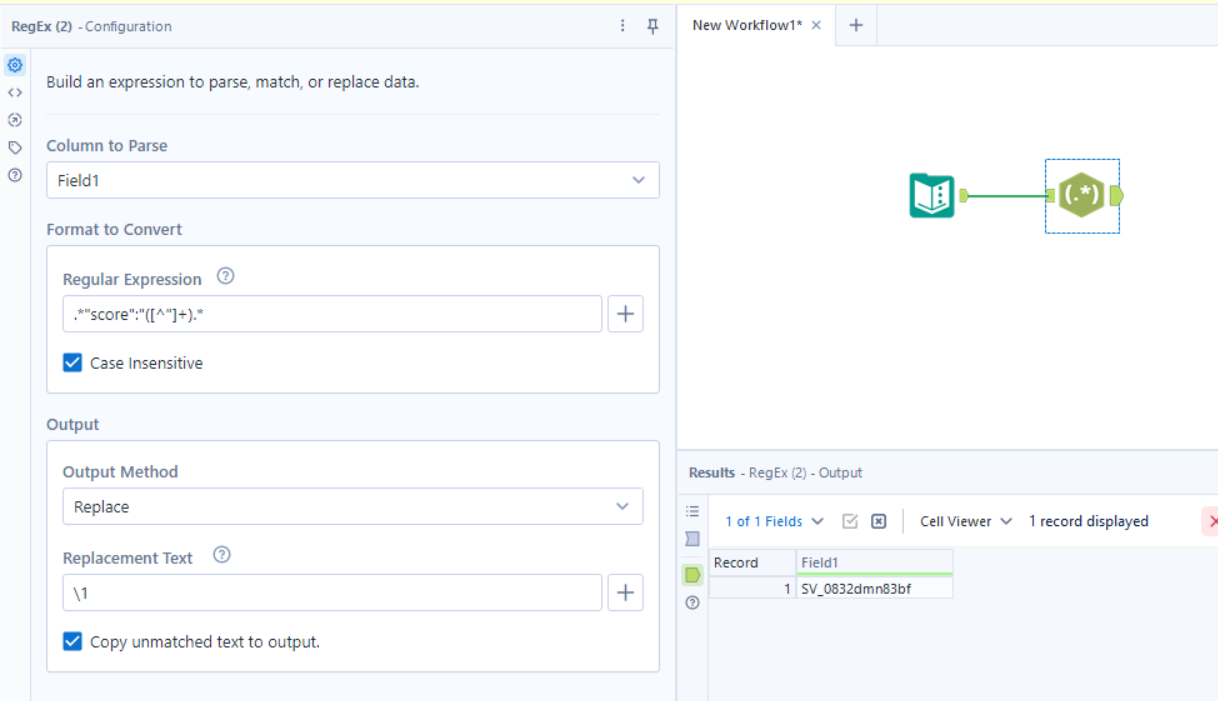This screenshot has width=1218, height=701.
Task: Open the RegEx tool Configuration gear icon
Action: coord(14,65)
